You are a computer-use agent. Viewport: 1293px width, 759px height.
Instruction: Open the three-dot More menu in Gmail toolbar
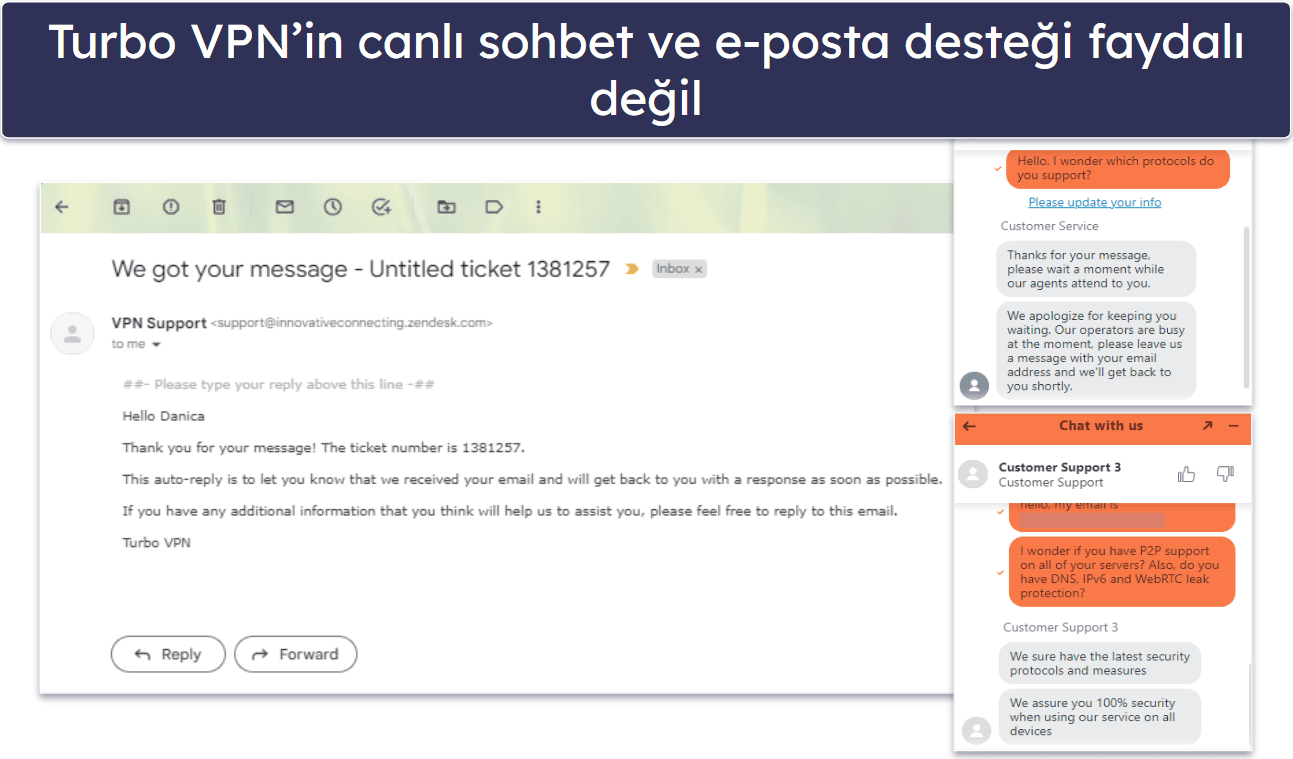coord(539,207)
